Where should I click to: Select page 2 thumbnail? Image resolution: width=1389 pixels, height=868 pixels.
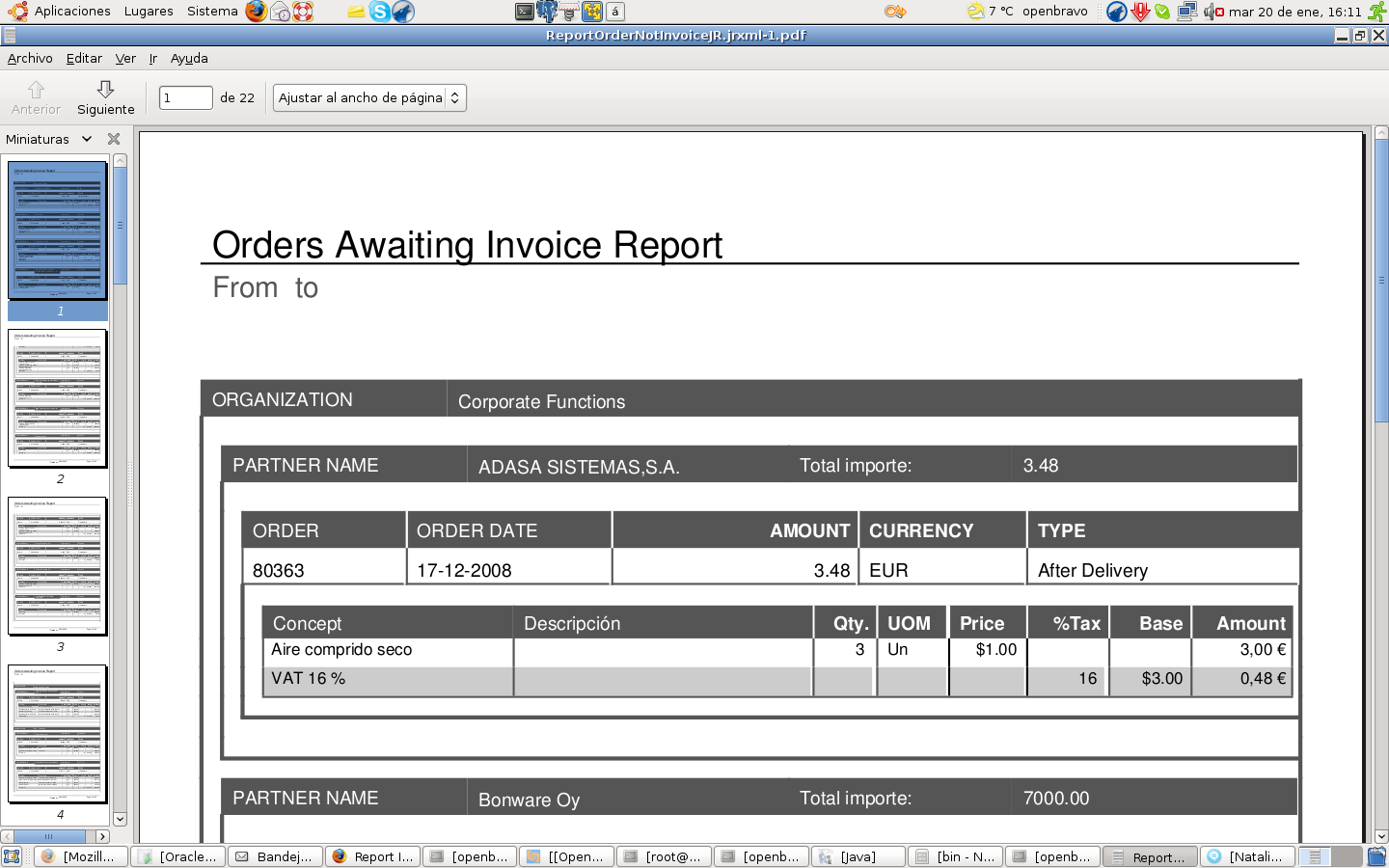[x=58, y=398]
